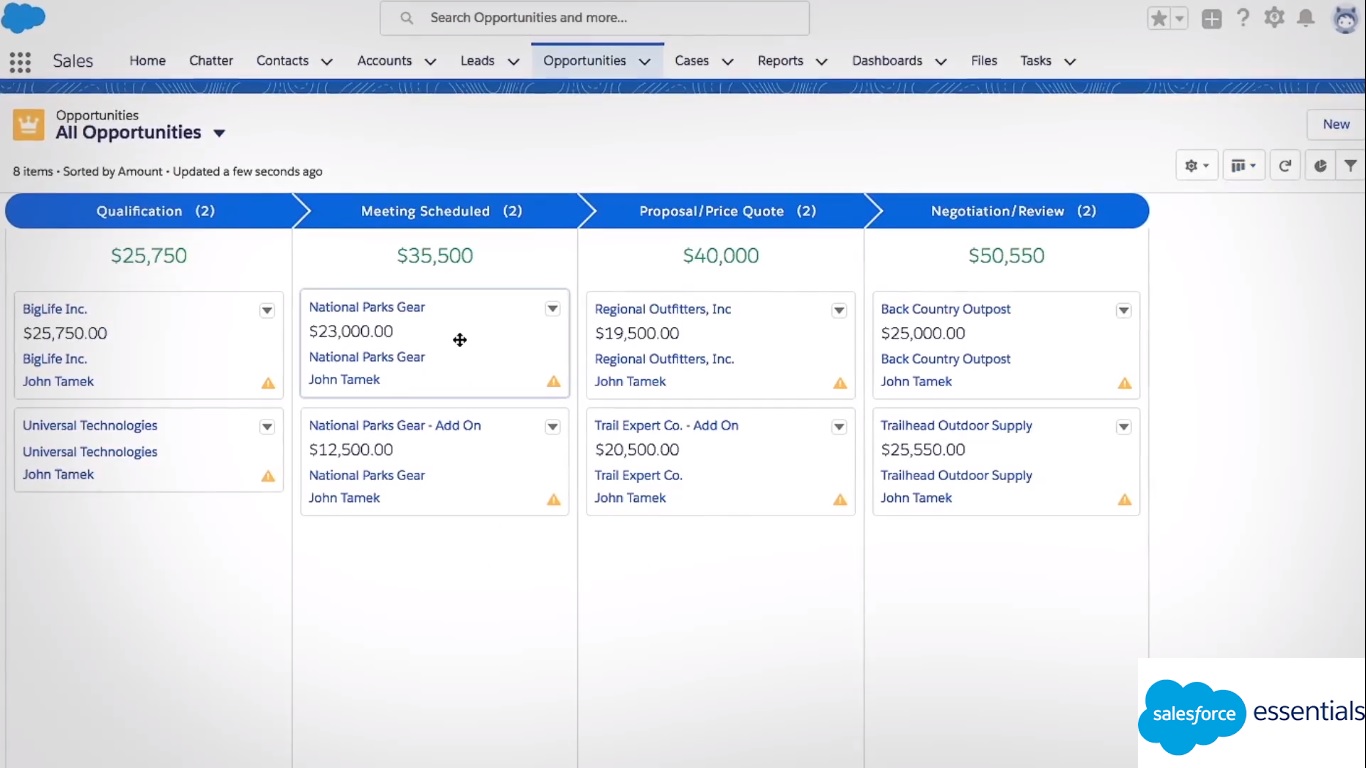Expand the Contacts tab dropdown chevron
Image resolution: width=1366 pixels, height=768 pixels.
pyautogui.click(x=326, y=62)
